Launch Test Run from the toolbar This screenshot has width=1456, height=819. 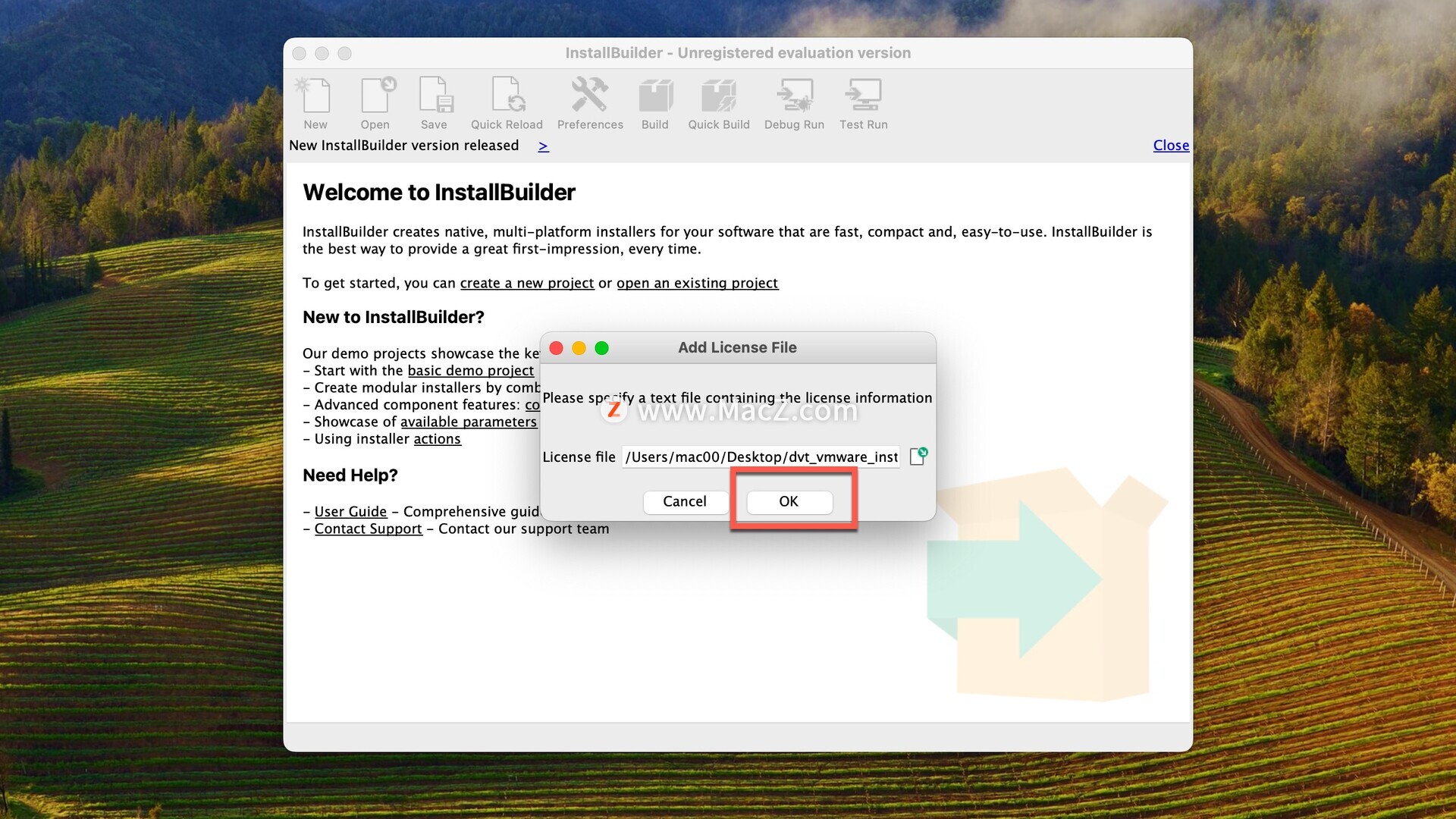[864, 104]
